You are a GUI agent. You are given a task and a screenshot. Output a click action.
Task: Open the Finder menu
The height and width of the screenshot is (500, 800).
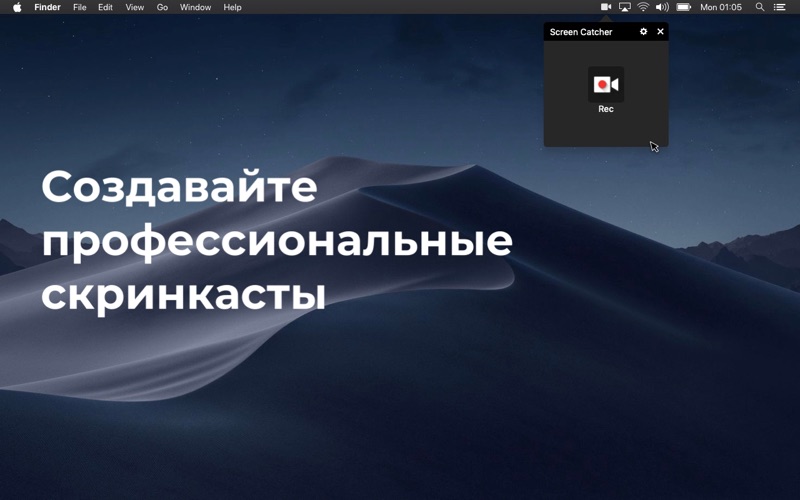point(47,7)
